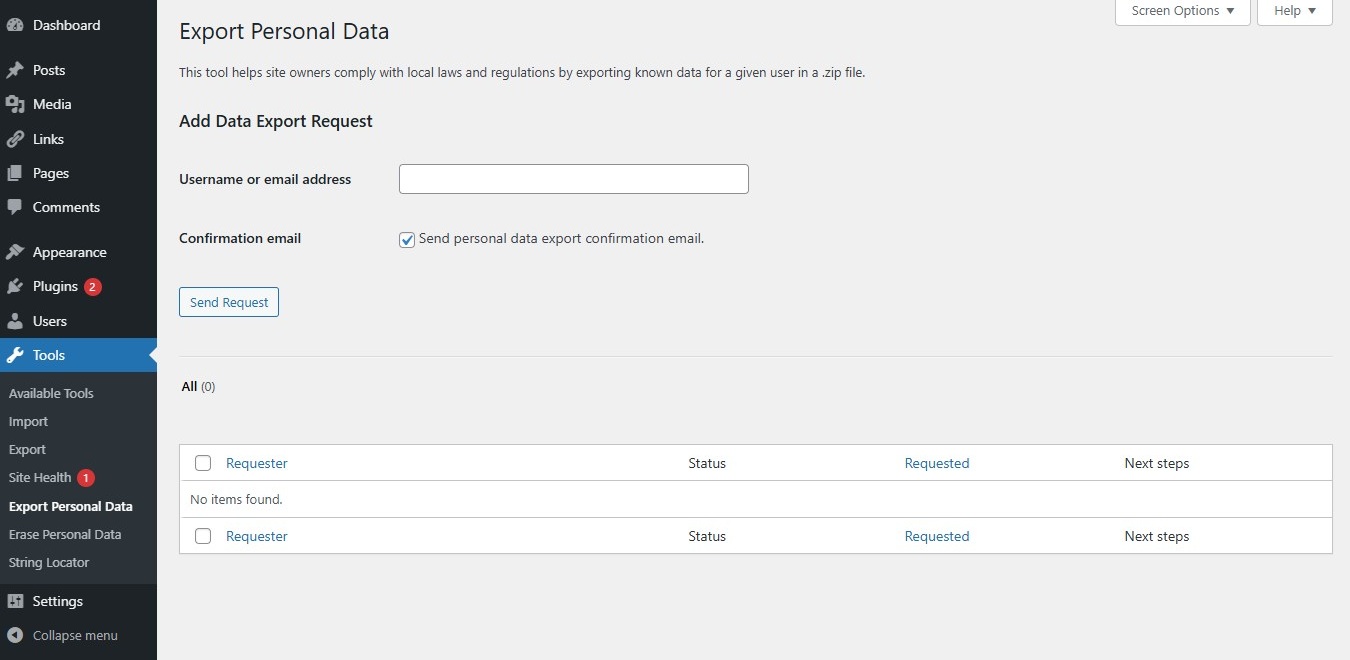Click the Plugins plug icon

(x=15, y=286)
